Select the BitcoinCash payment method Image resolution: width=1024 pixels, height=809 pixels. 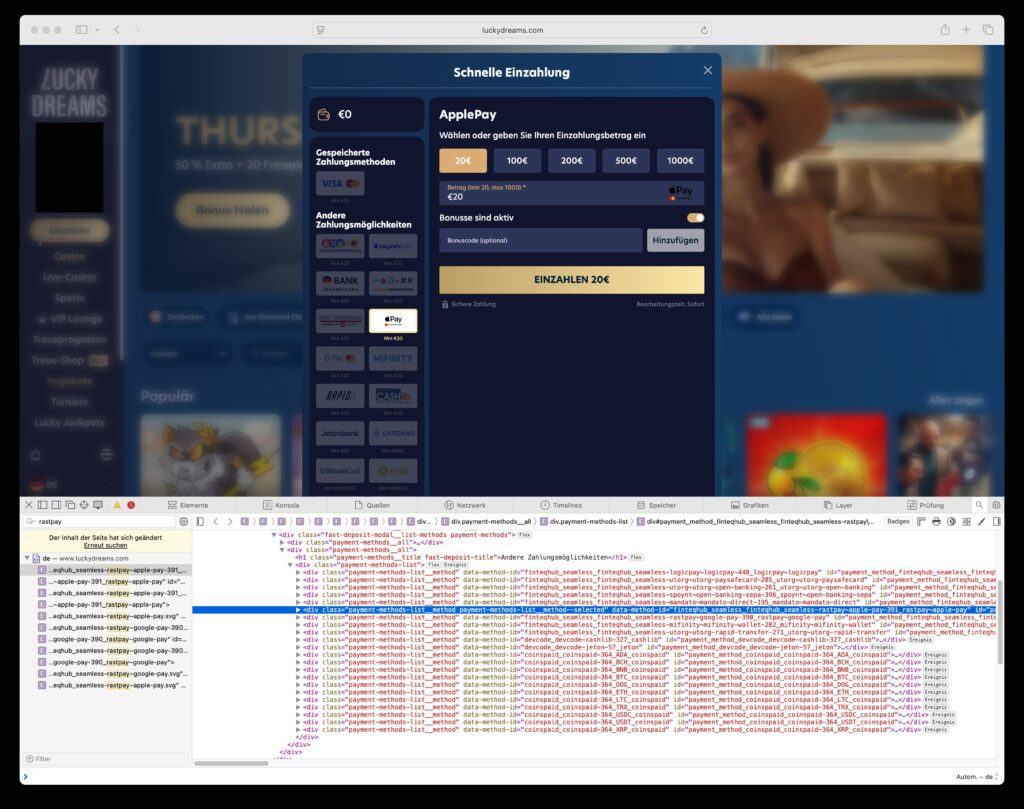339,468
